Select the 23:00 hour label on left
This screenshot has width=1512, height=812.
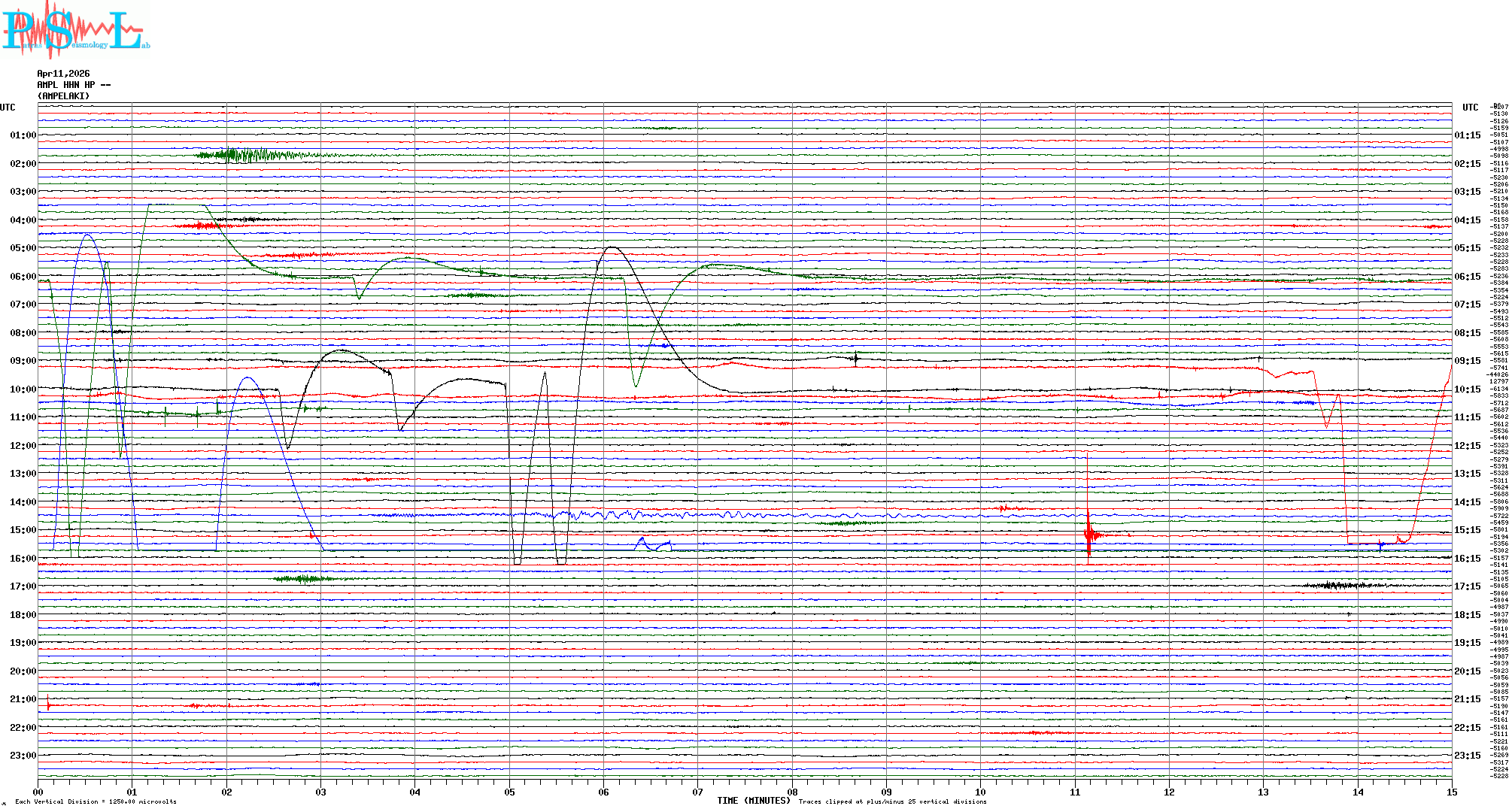[x=23, y=756]
